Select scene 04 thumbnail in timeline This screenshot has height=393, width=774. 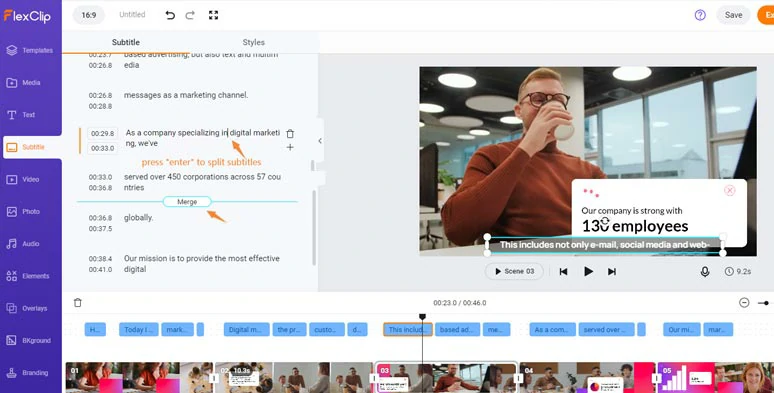[x=587, y=377]
